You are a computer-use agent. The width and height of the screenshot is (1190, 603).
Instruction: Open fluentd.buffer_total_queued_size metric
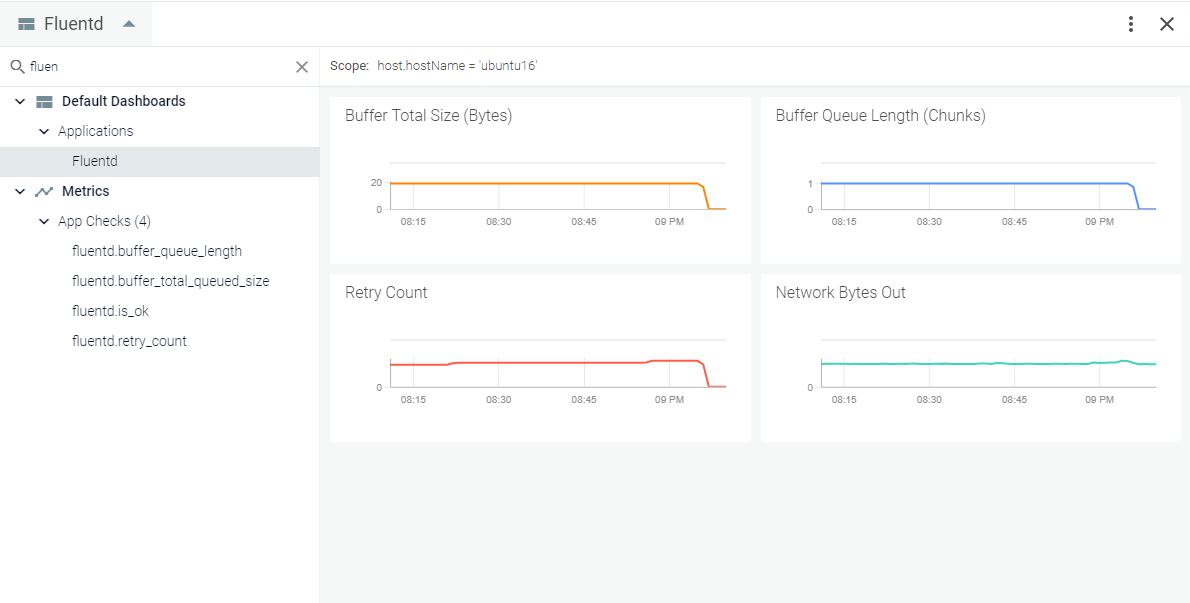tap(171, 281)
